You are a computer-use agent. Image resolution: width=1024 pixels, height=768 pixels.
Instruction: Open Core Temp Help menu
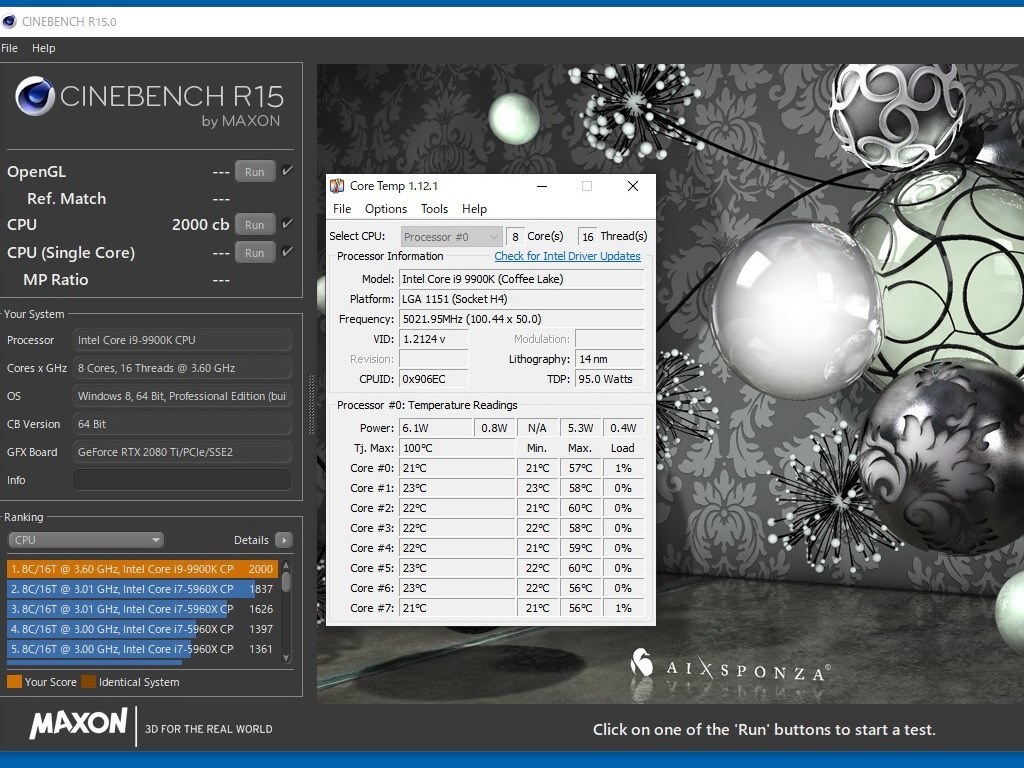tap(474, 209)
